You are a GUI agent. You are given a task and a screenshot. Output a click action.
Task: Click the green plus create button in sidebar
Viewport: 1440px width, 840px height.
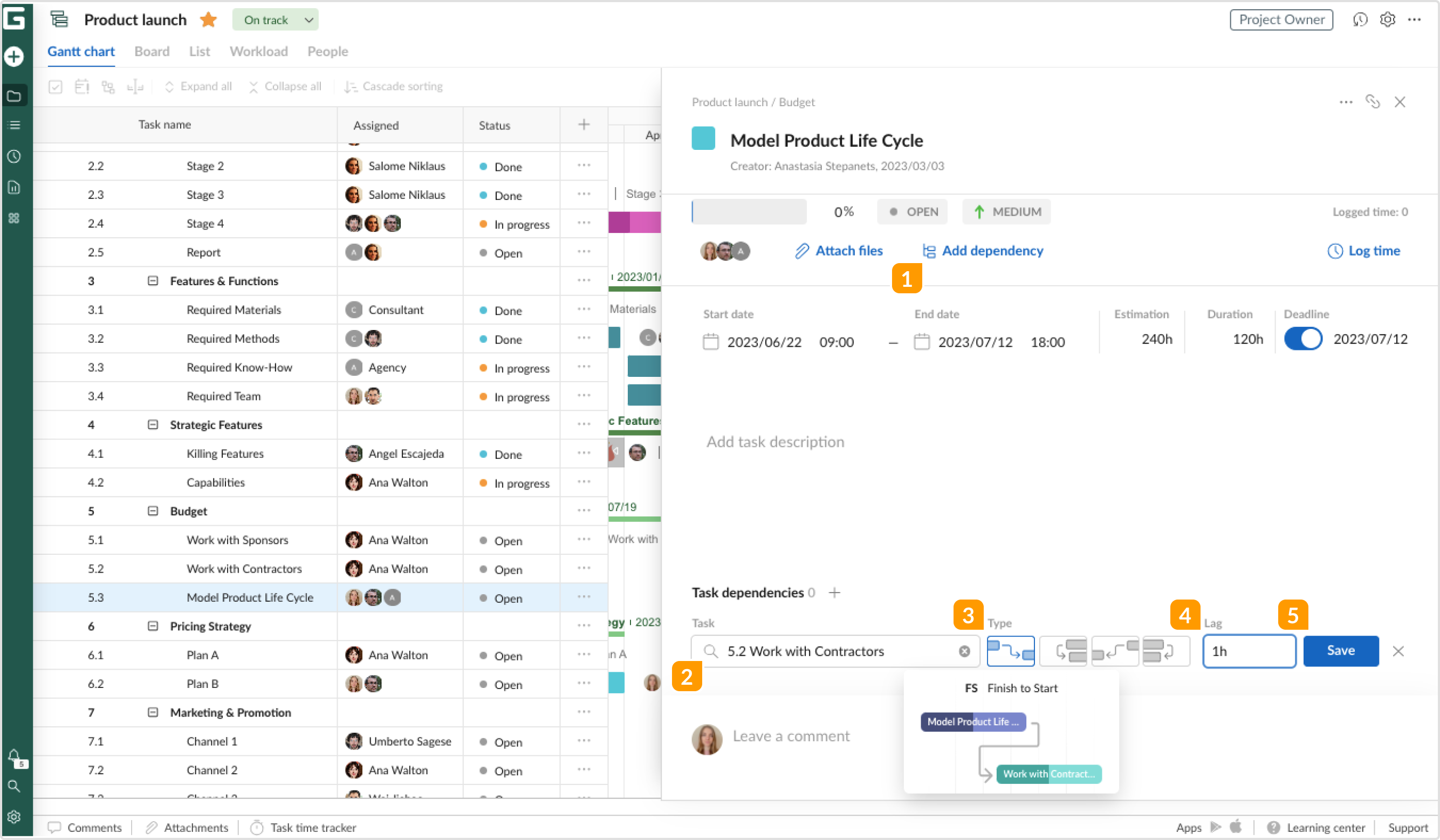pyautogui.click(x=14, y=56)
